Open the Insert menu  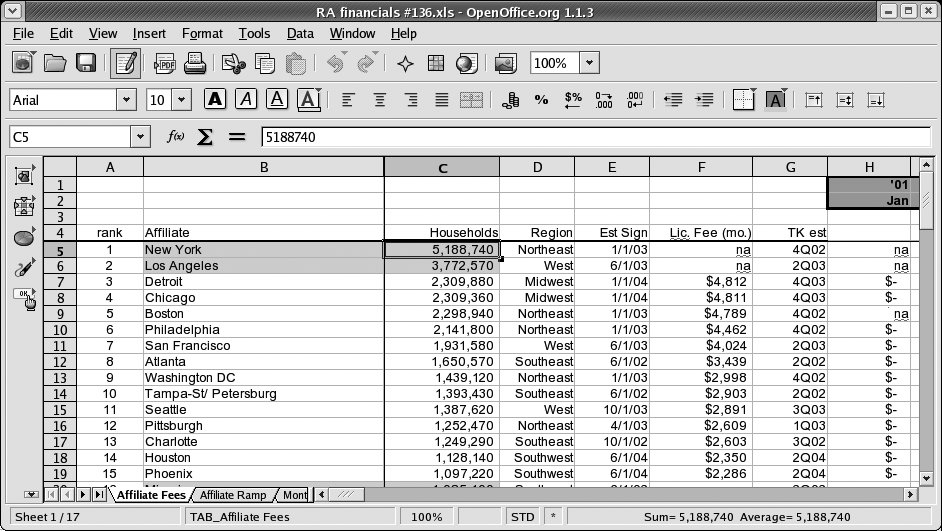click(x=149, y=34)
